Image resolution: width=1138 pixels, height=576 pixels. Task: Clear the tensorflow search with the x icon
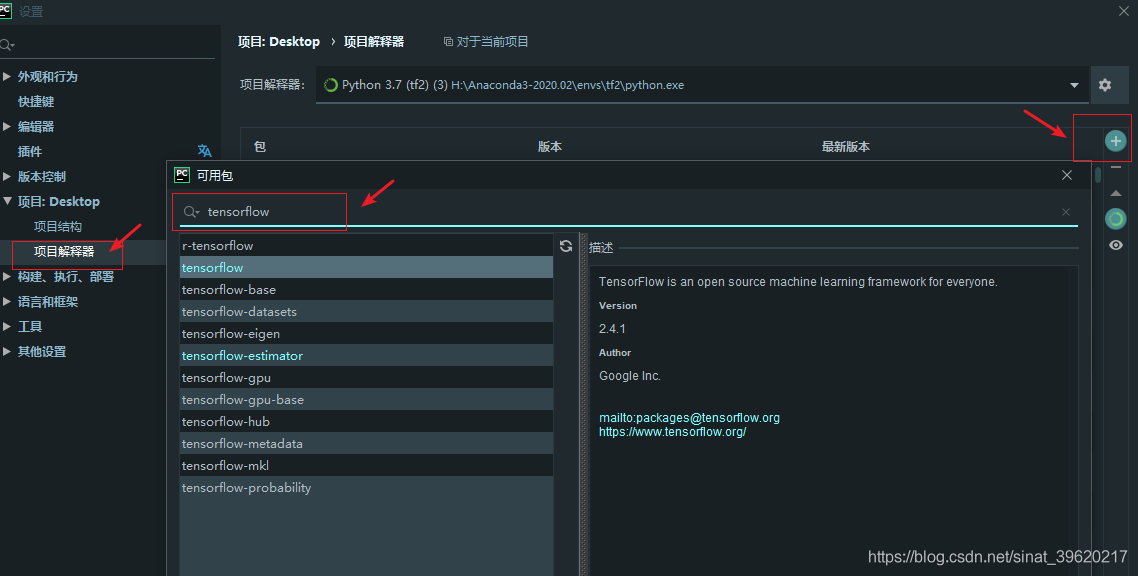point(1065,212)
